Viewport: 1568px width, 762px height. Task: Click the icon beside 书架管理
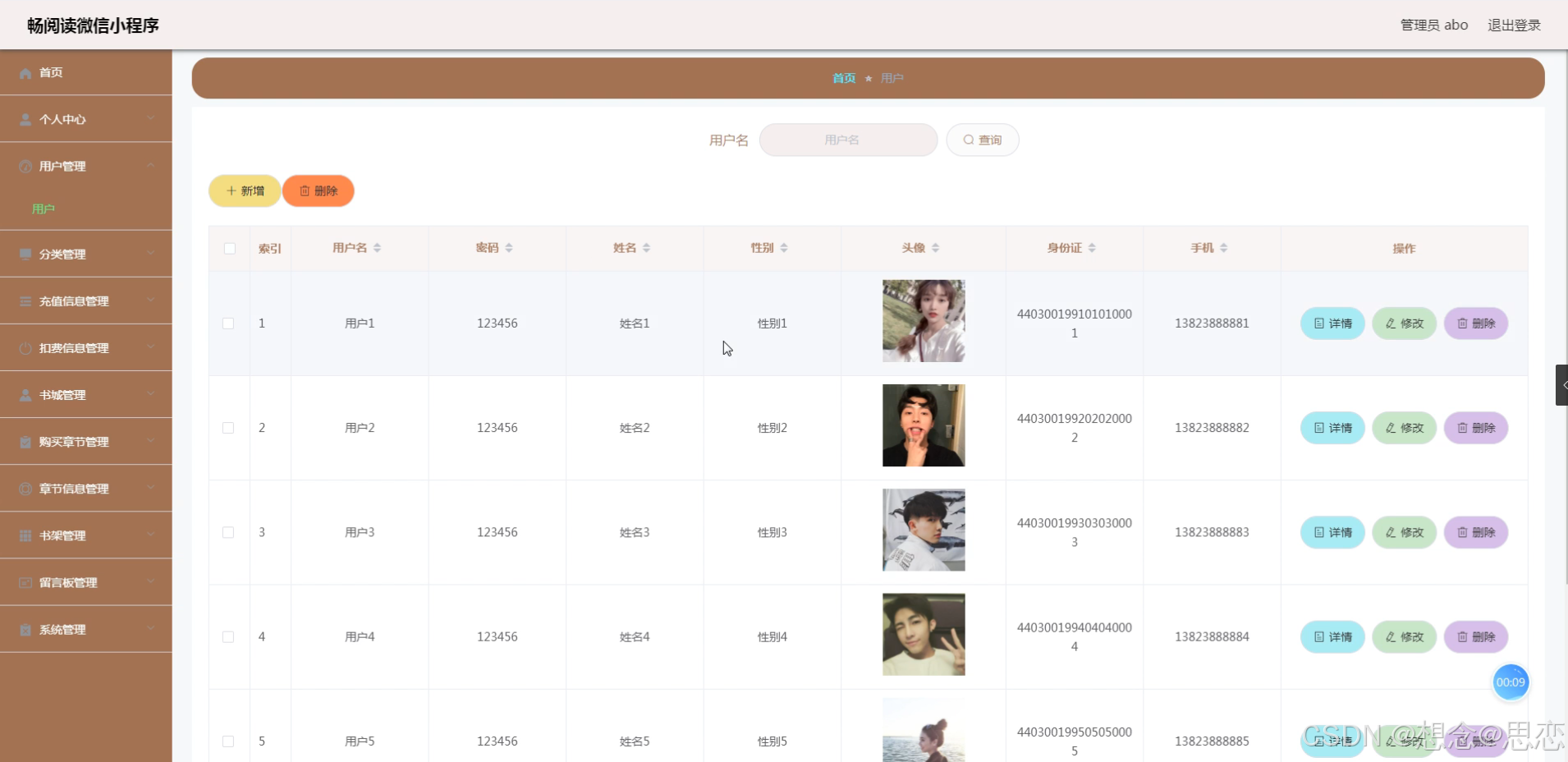[25, 535]
